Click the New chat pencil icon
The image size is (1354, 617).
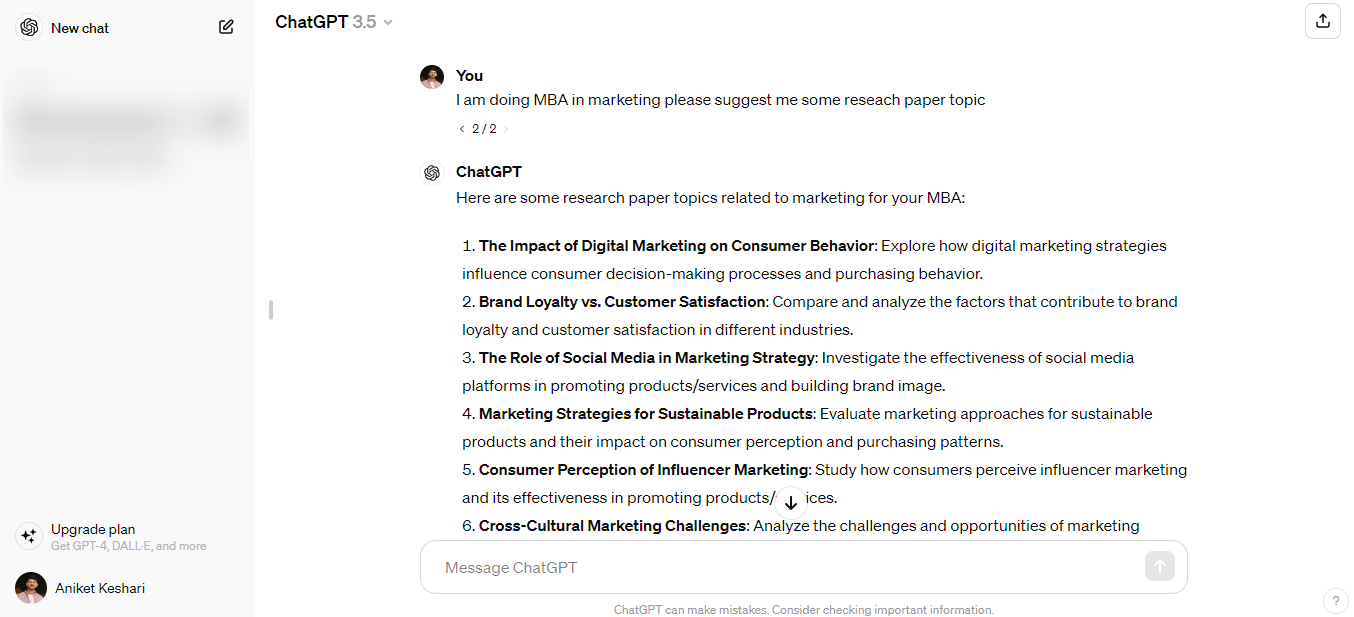(226, 27)
